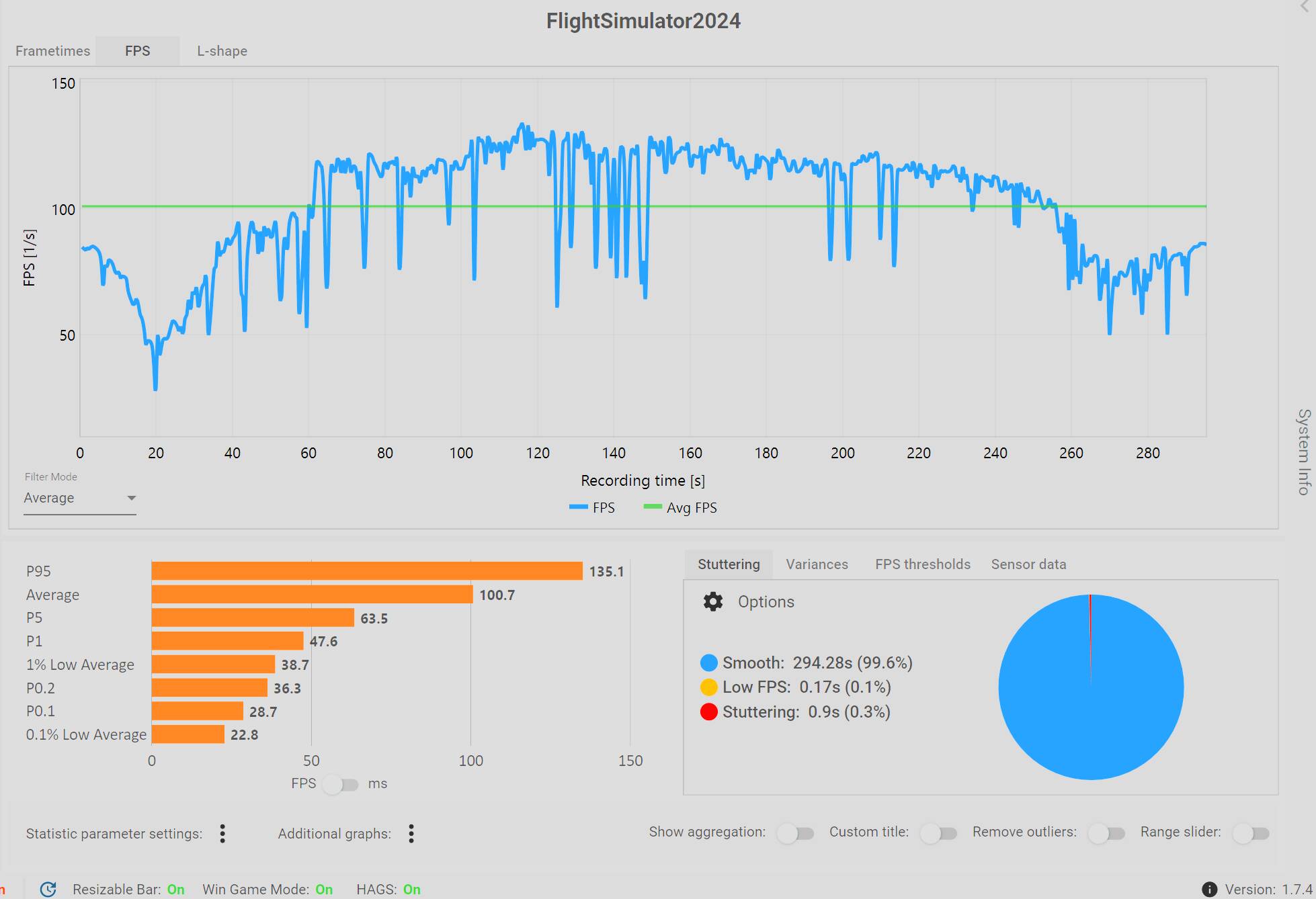Image resolution: width=1316 pixels, height=899 pixels.
Task: Toggle the FPS series legend entry
Action: click(x=592, y=508)
